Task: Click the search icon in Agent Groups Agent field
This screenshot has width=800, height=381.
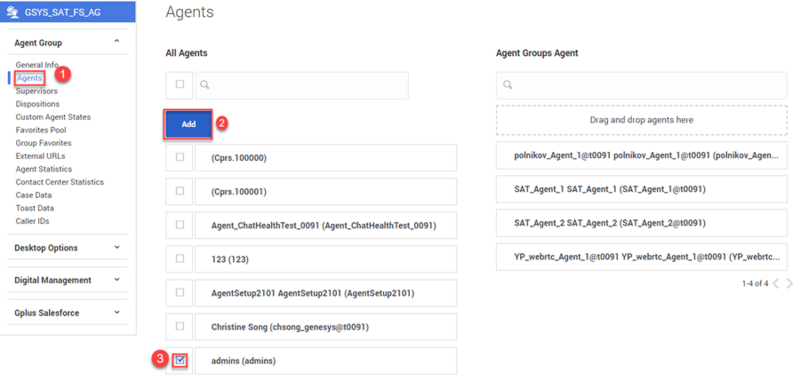Action: [508, 85]
